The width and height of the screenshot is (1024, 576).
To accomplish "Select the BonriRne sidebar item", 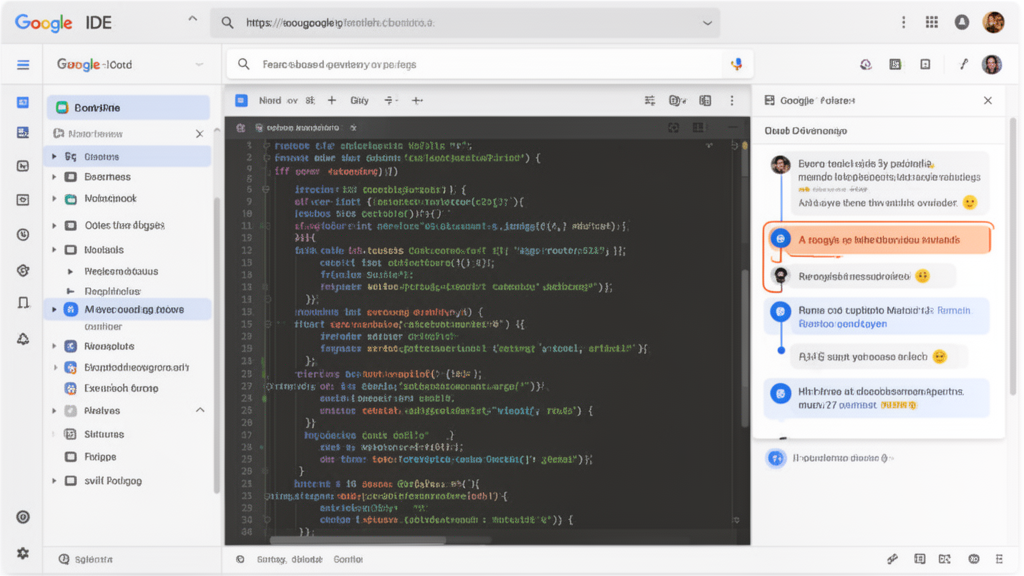I will 129,108.
